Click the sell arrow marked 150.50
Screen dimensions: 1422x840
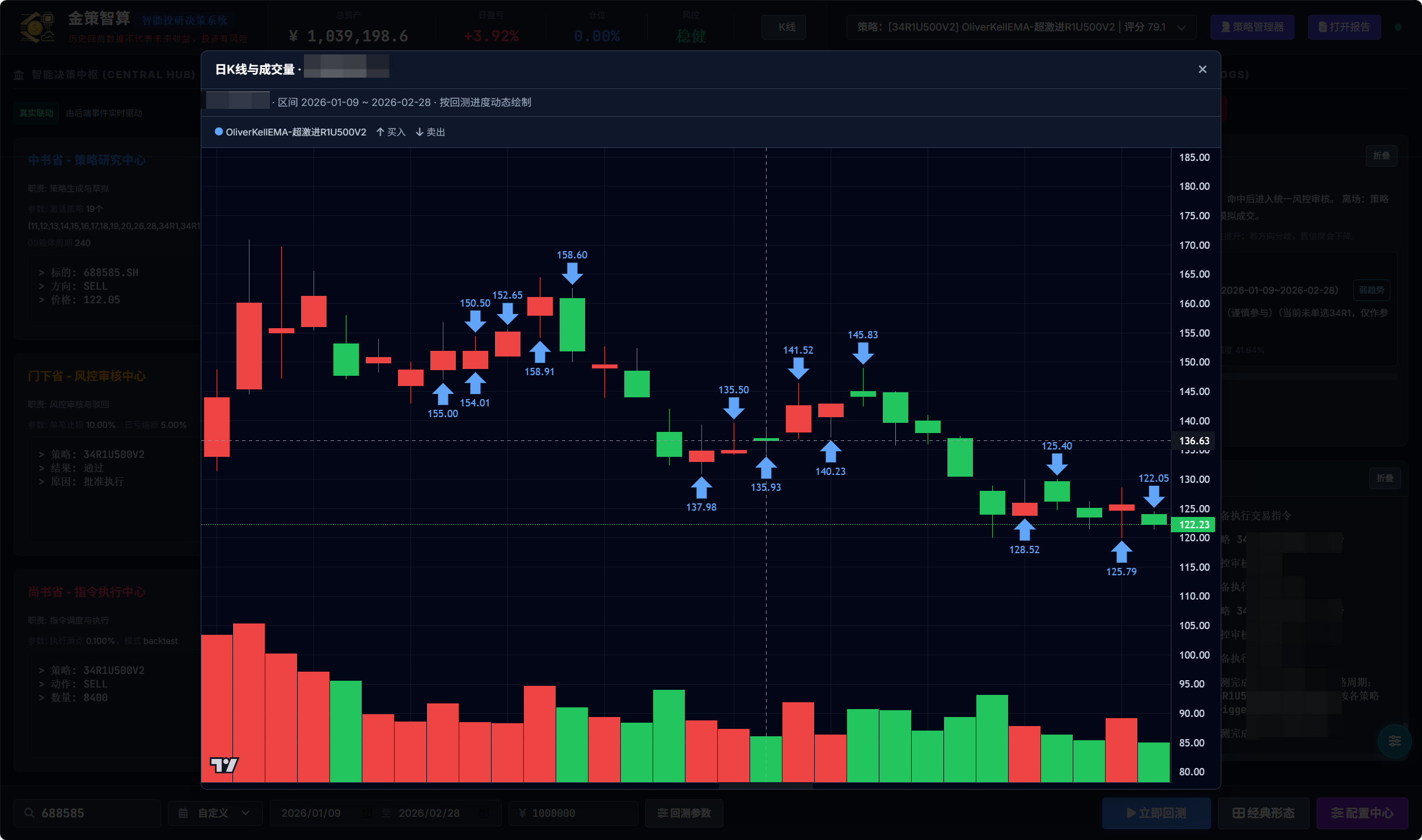pyautogui.click(x=475, y=321)
